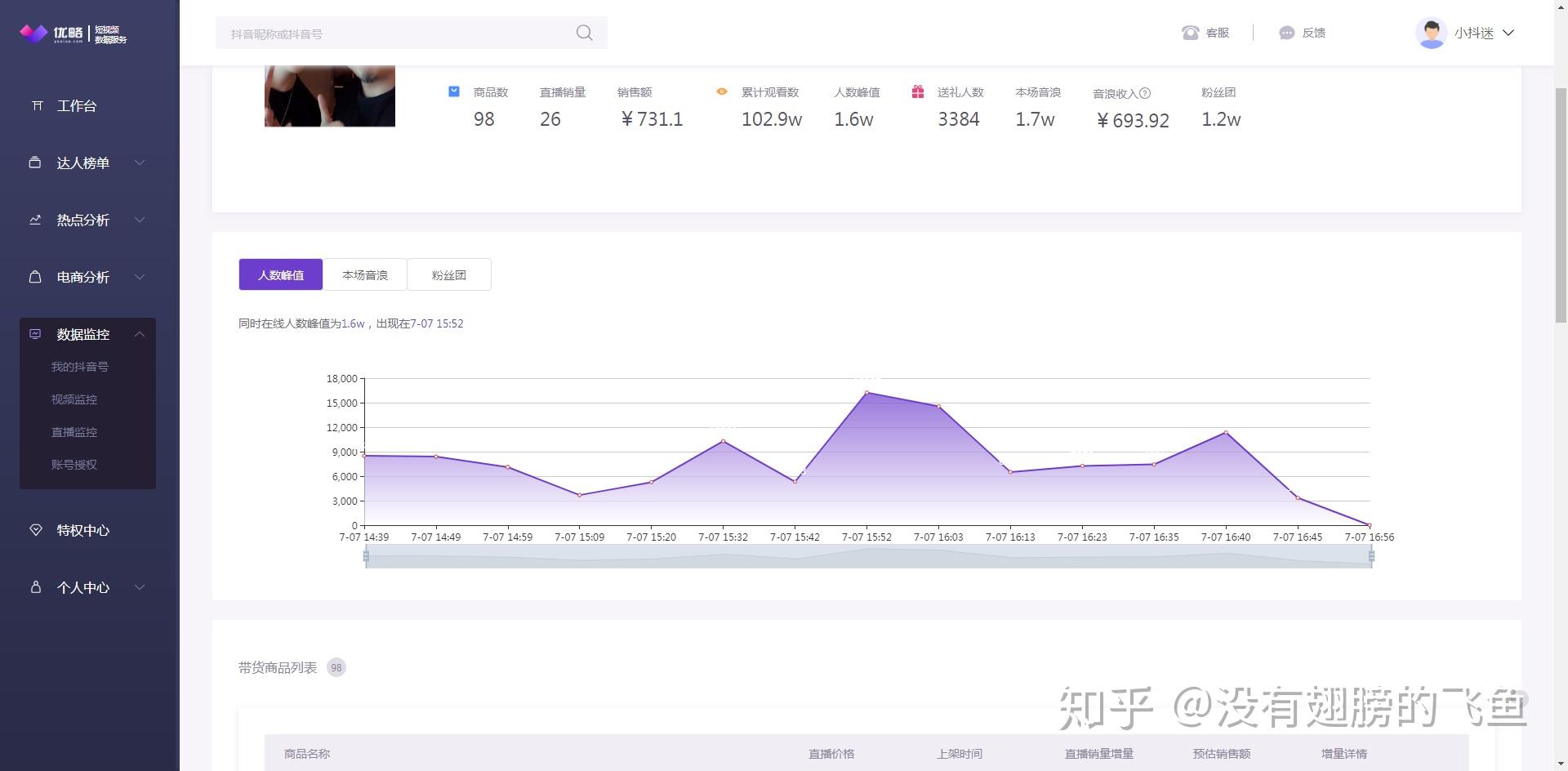Click the chart range slider handle
Image resolution: width=1568 pixels, height=771 pixels.
pyautogui.click(x=366, y=558)
